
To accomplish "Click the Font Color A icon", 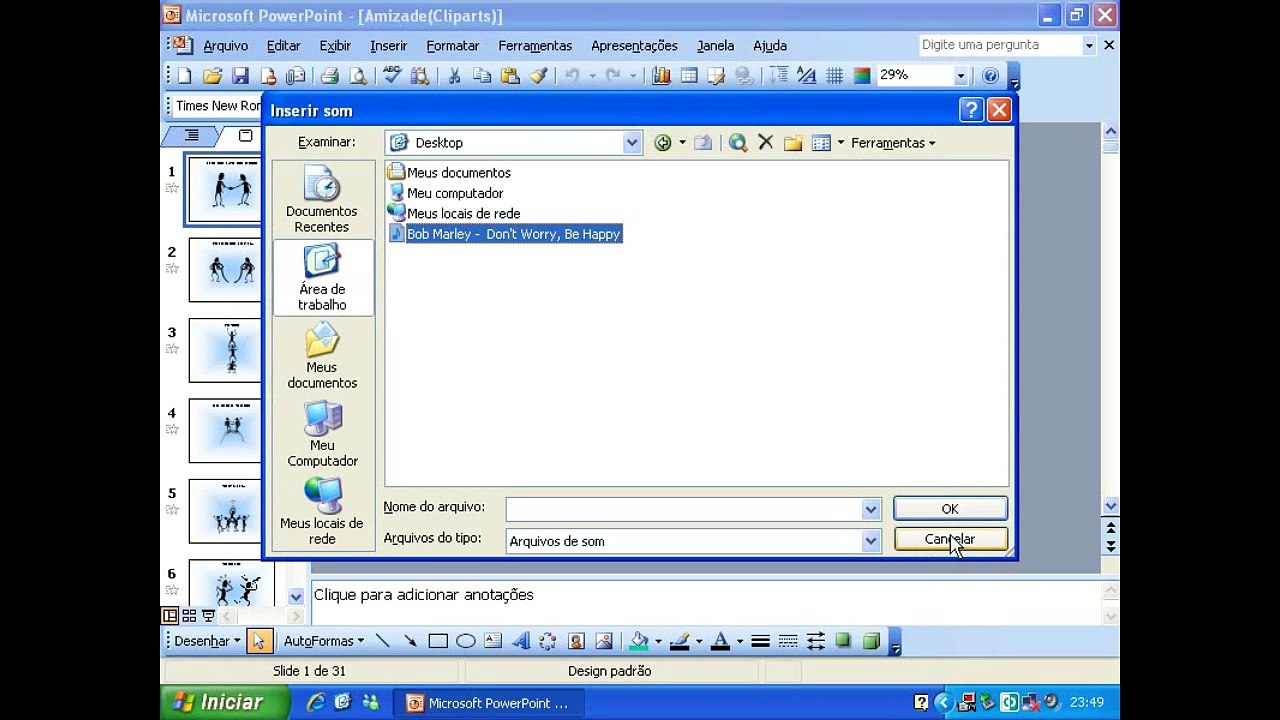I will (720, 641).
